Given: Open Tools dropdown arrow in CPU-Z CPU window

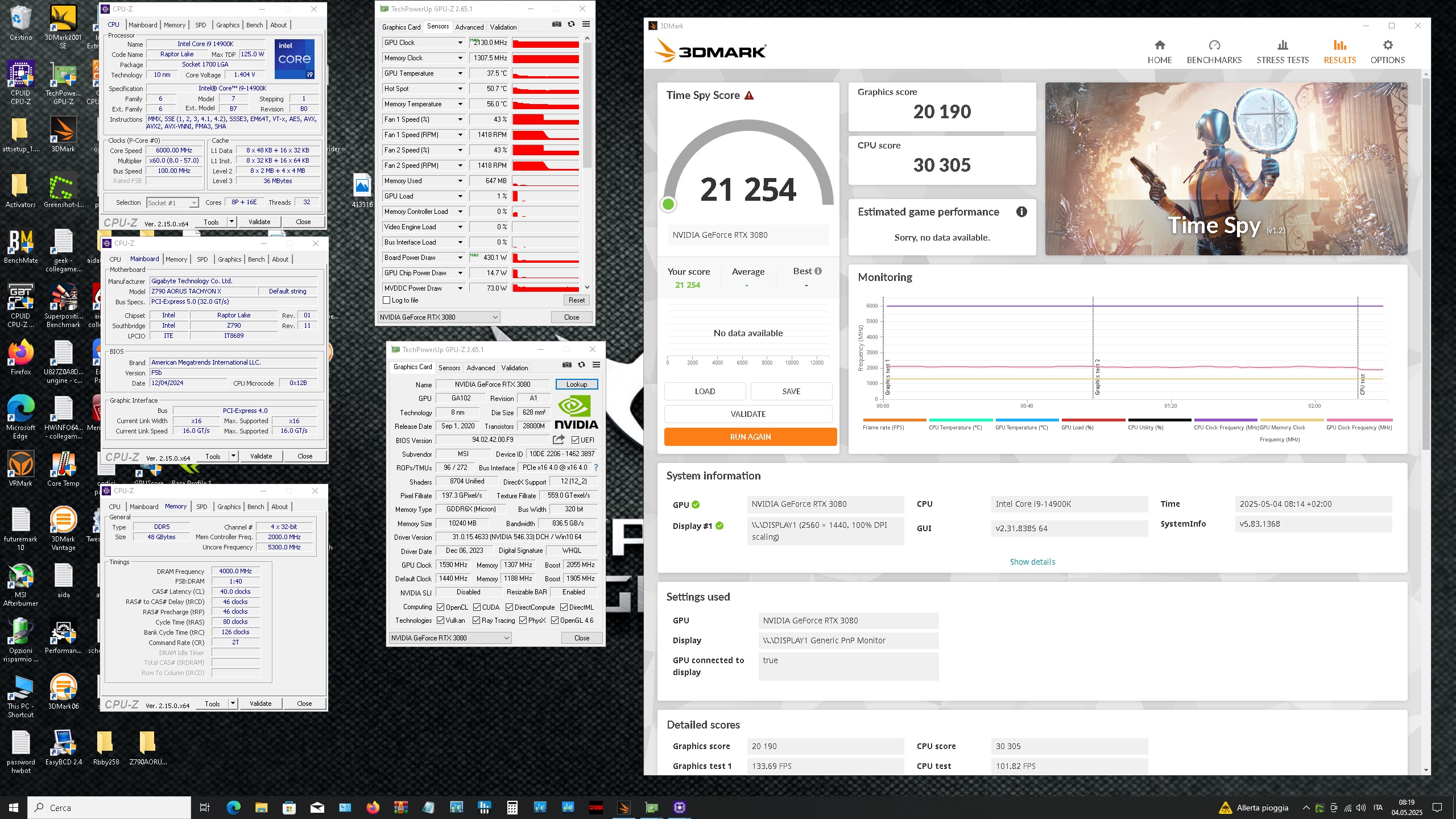Looking at the screenshot, I should click(x=231, y=222).
